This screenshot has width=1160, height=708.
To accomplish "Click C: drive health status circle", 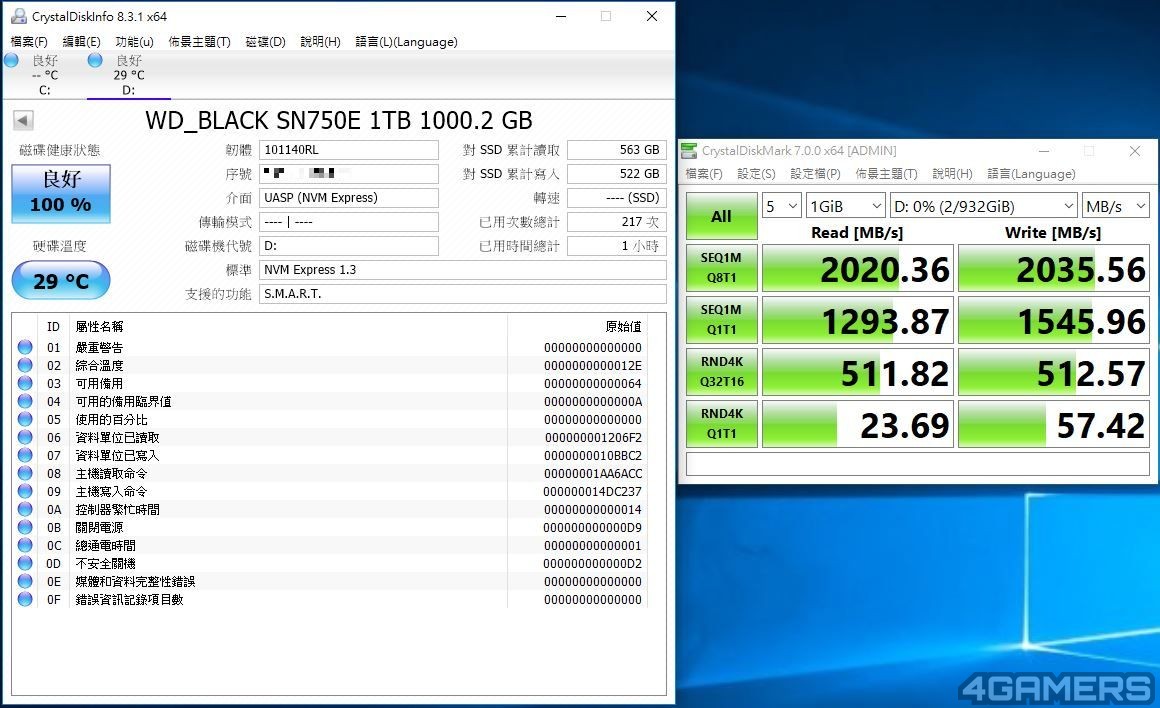I will tap(11, 61).
